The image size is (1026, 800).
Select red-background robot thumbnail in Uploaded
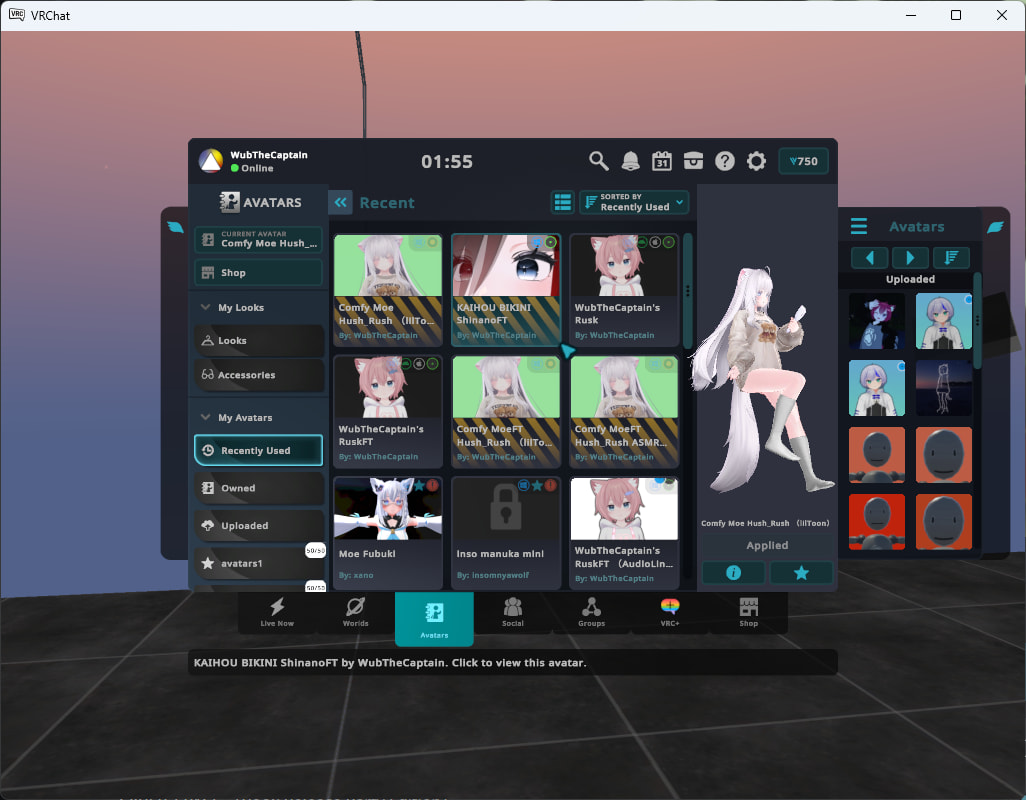(877, 522)
